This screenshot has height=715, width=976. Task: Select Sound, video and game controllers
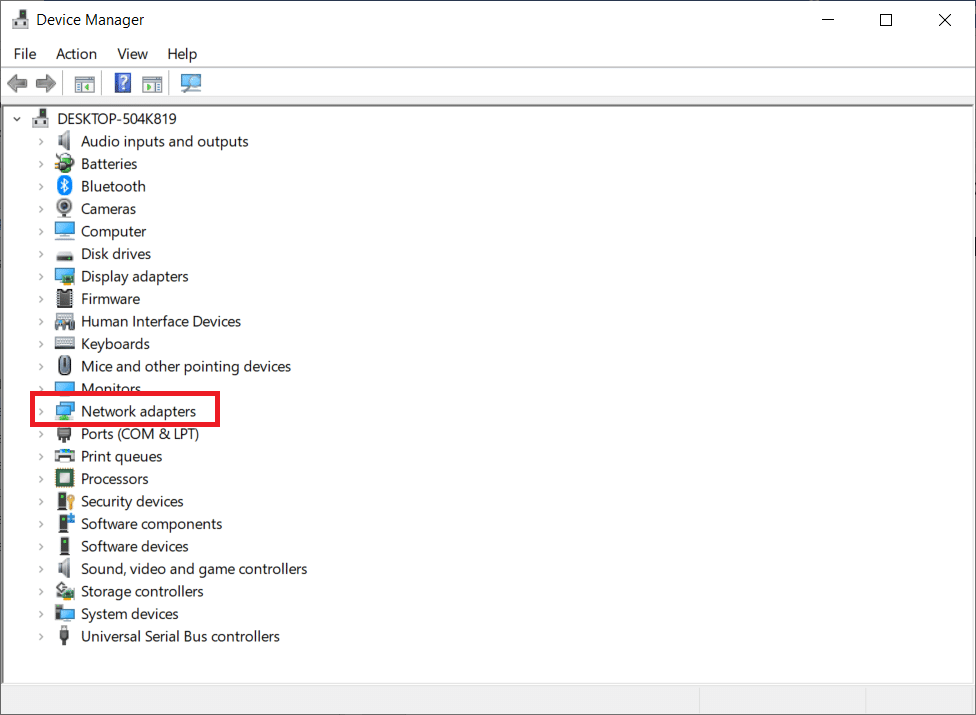point(194,569)
